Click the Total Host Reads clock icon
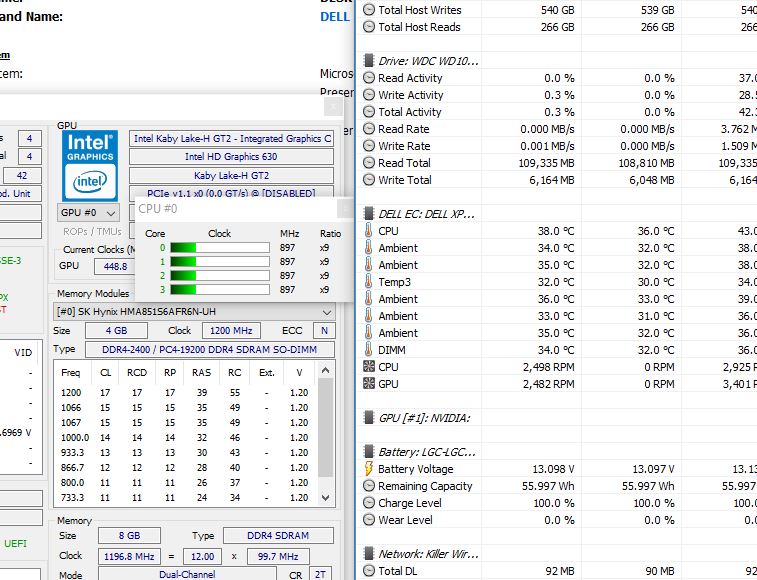The image size is (757, 580). coord(369,27)
